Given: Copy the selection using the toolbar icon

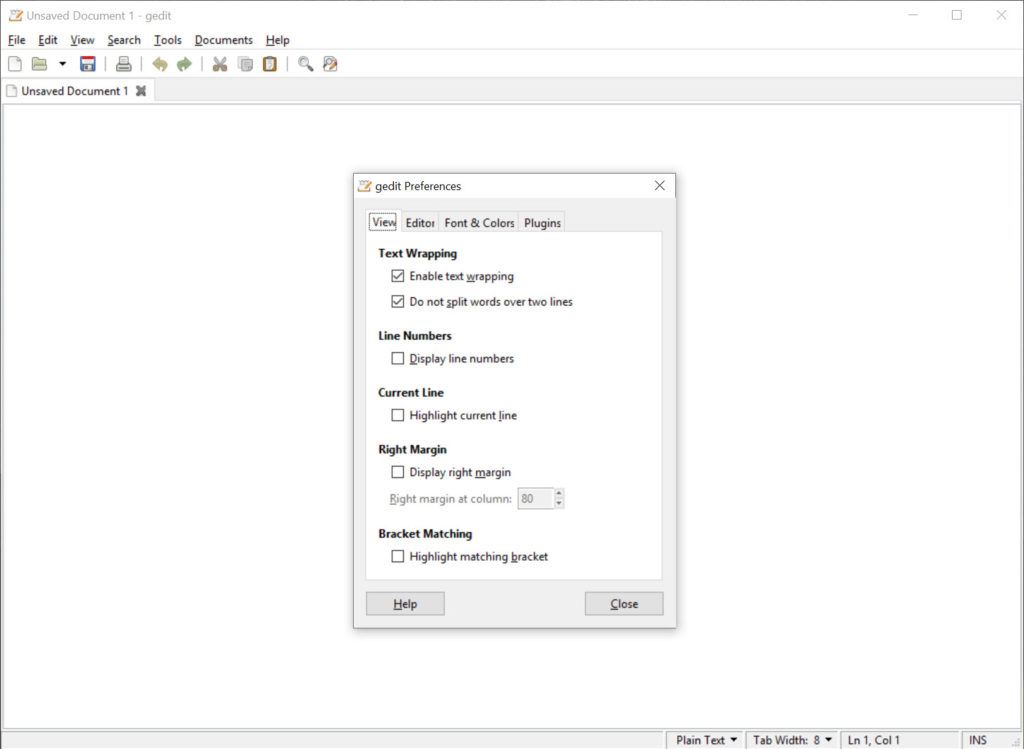Looking at the screenshot, I should [x=246, y=64].
